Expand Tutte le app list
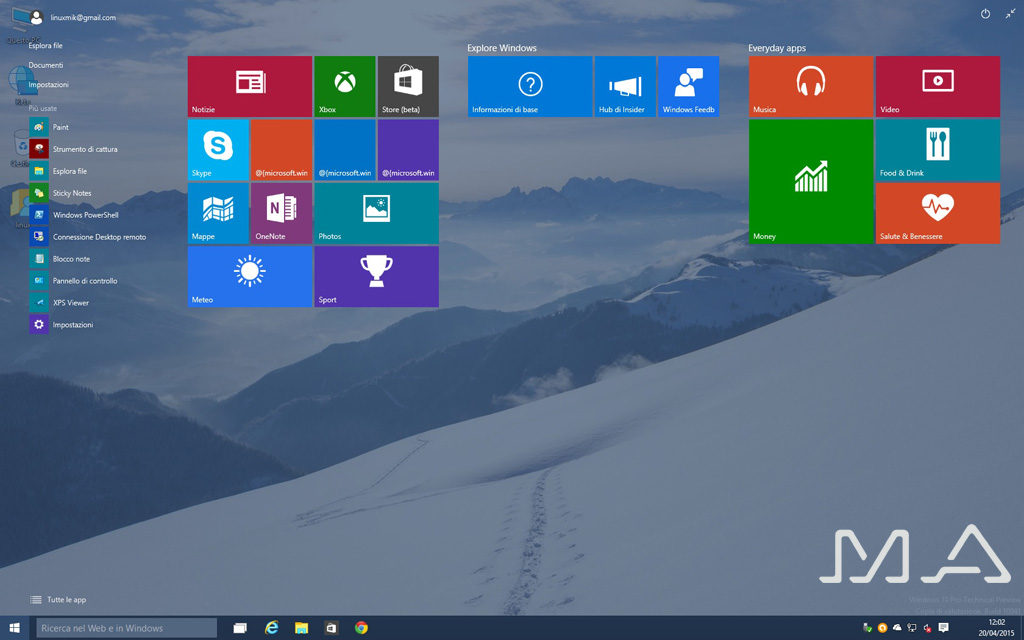The width and height of the screenshot is (1024, 640). tap(58, 600)
